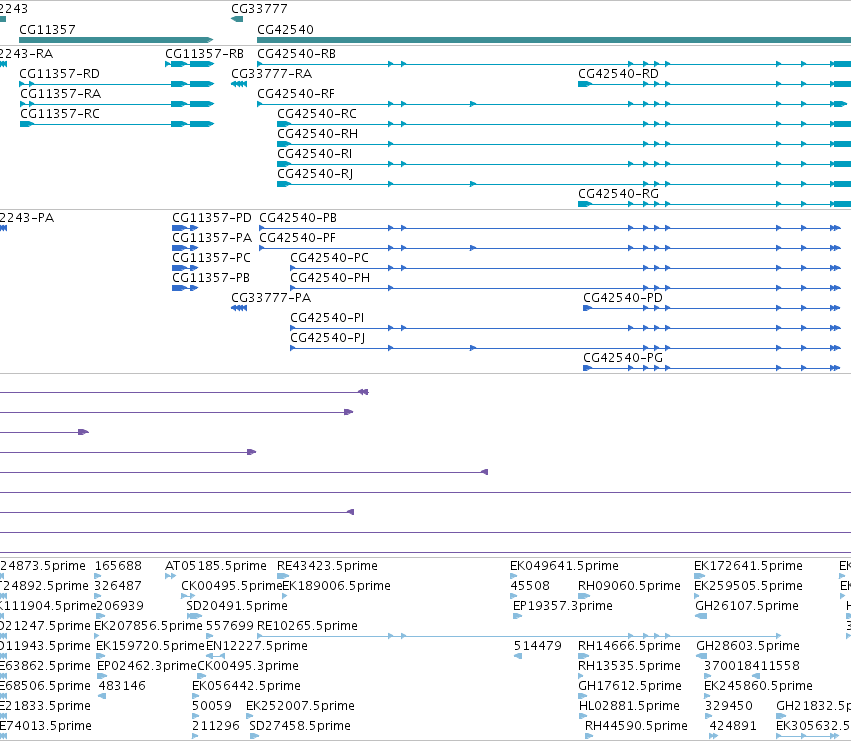
Task: Select transcript CG11357-RC
Action: (60, 115)
